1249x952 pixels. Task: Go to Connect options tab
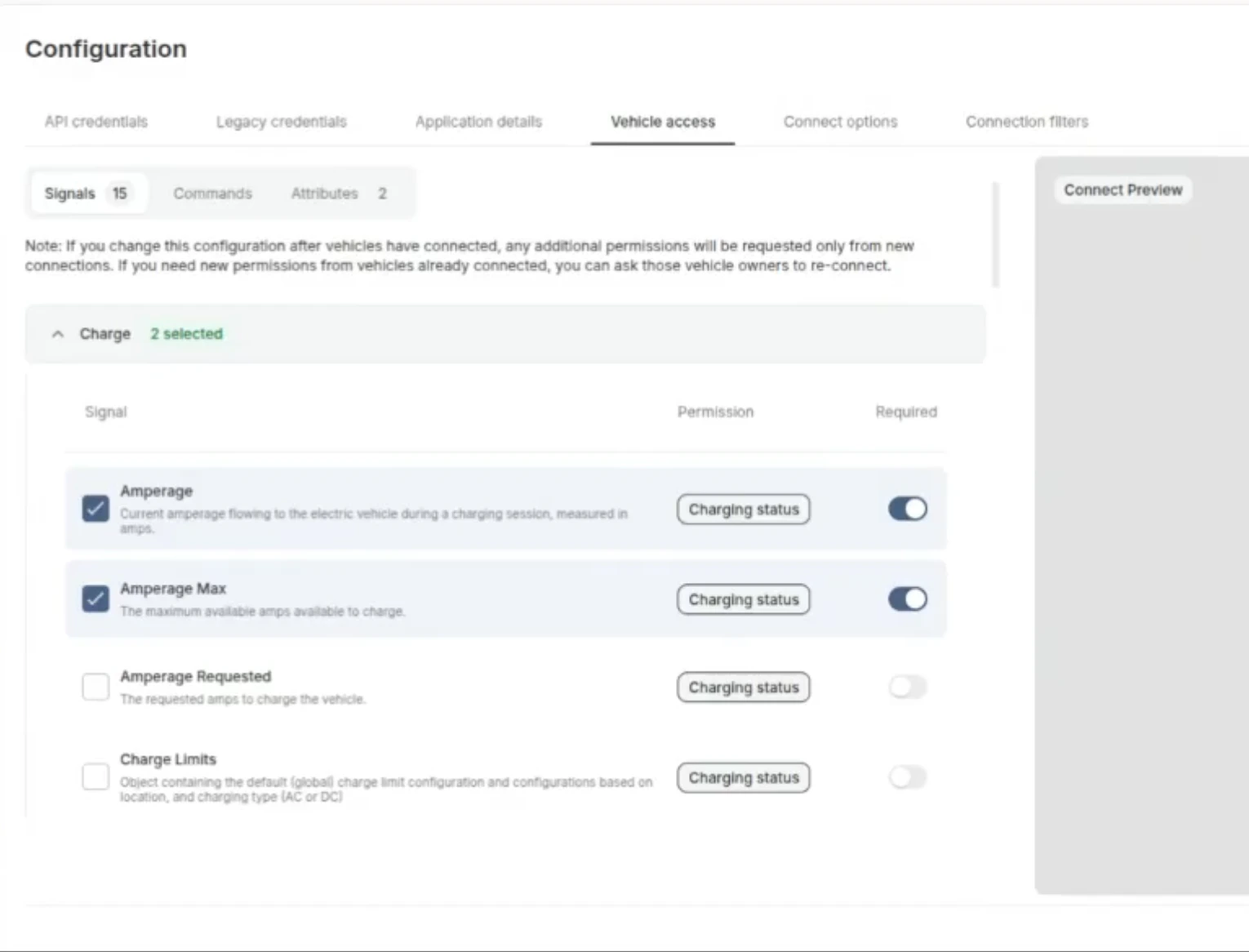click(840, 122)
